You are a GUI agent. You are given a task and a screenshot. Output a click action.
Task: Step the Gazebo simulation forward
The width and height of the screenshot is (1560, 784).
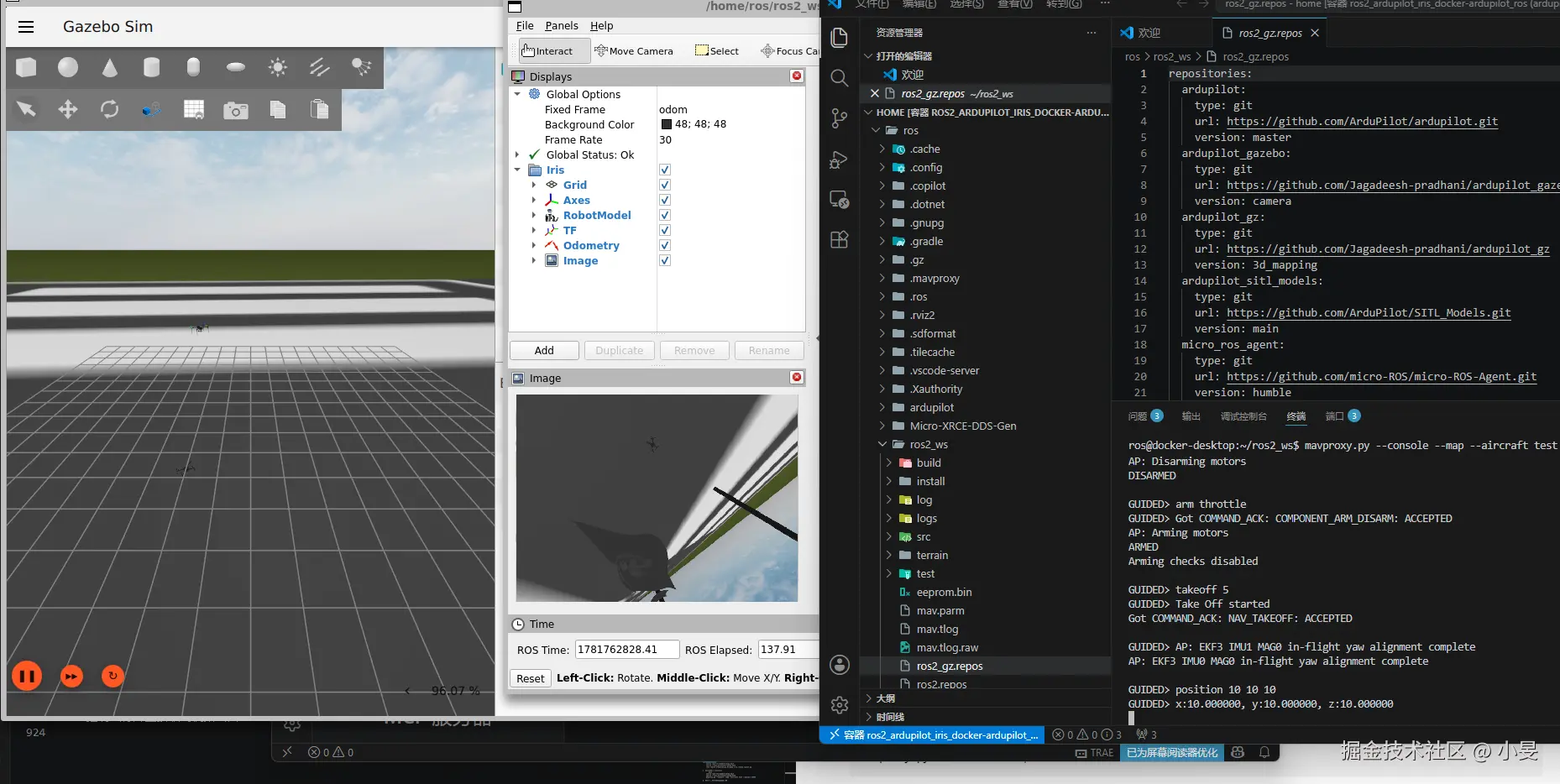tap(72, 676)
